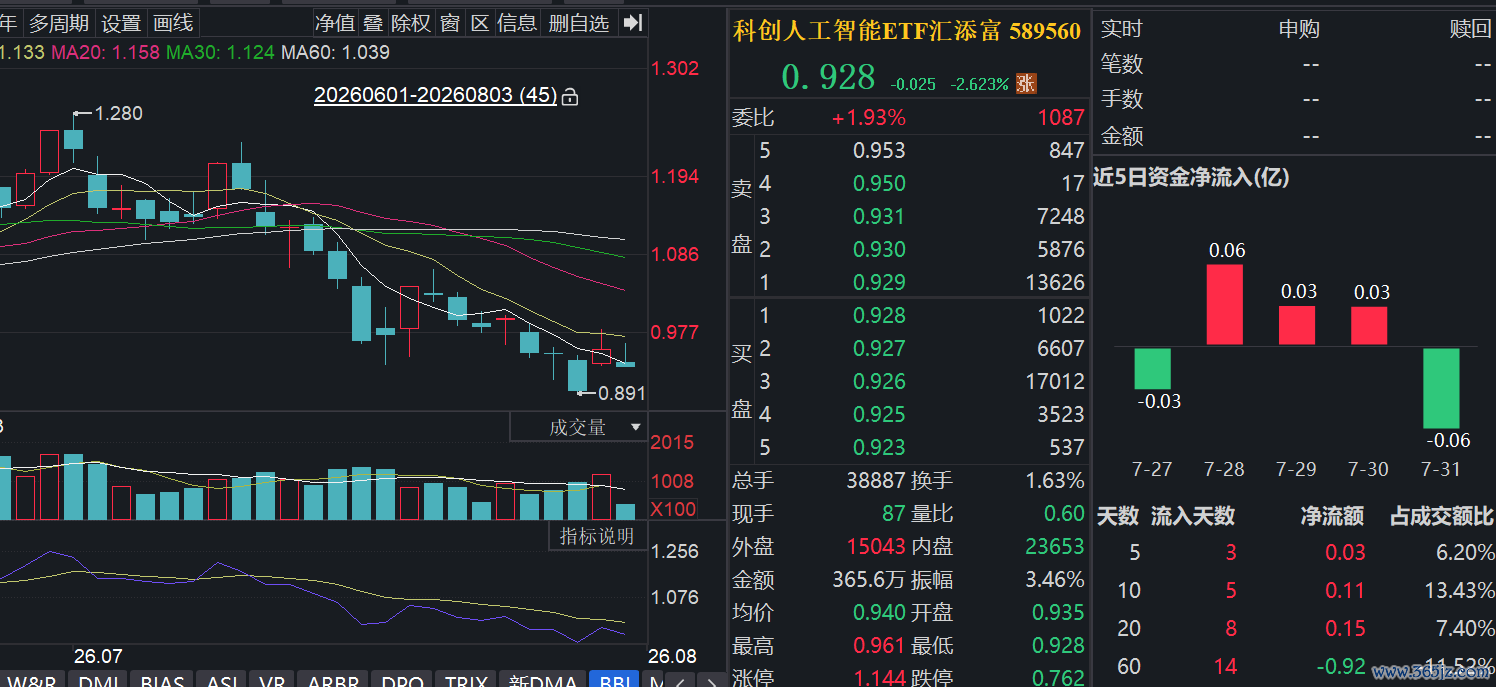1496x687 pixels.
Task: Click the 金额 value 365.6万
Action: click(x=869, y=580)
